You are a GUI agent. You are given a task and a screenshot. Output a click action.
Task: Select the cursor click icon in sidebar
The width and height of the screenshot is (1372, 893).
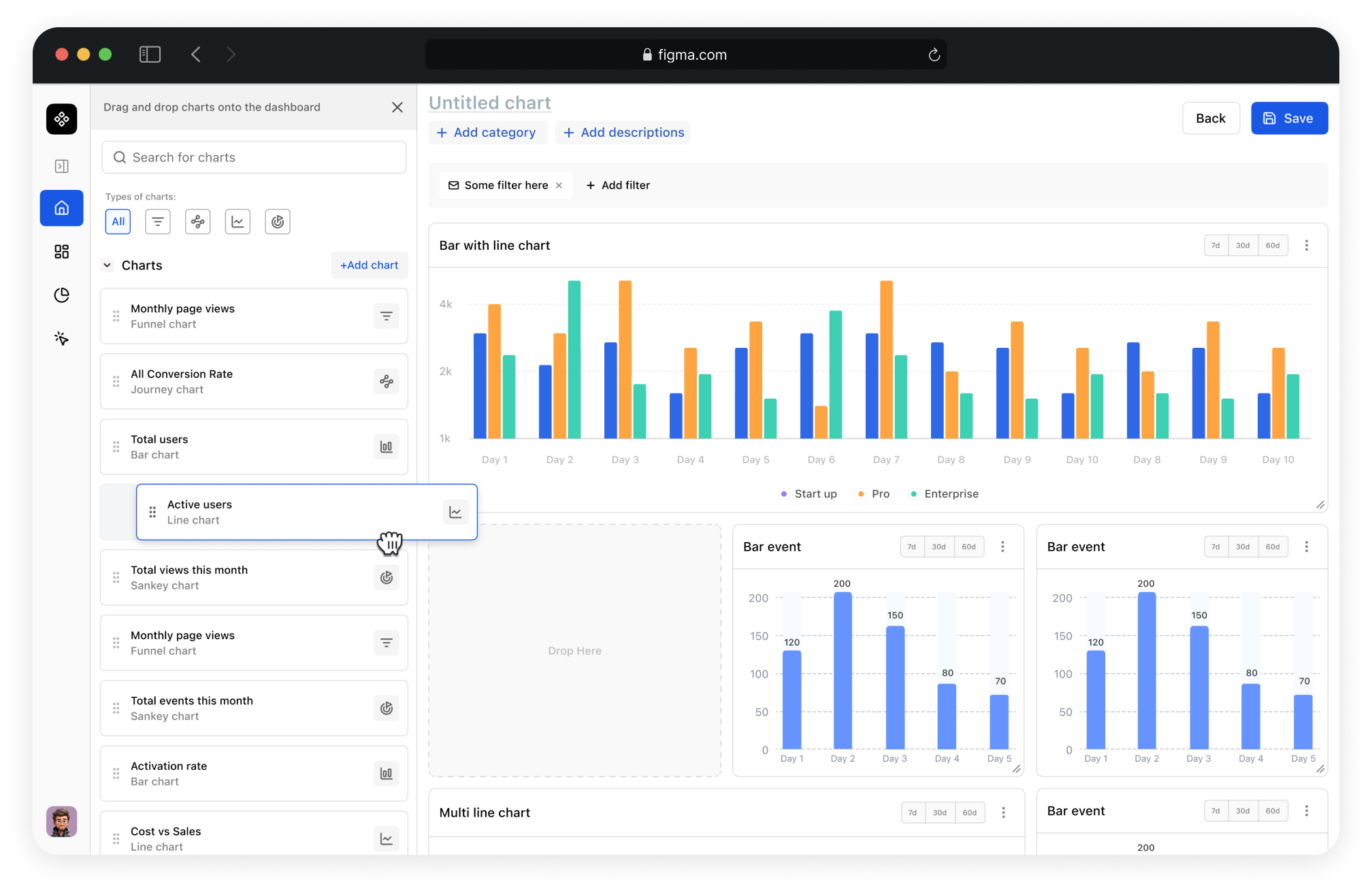61,338
